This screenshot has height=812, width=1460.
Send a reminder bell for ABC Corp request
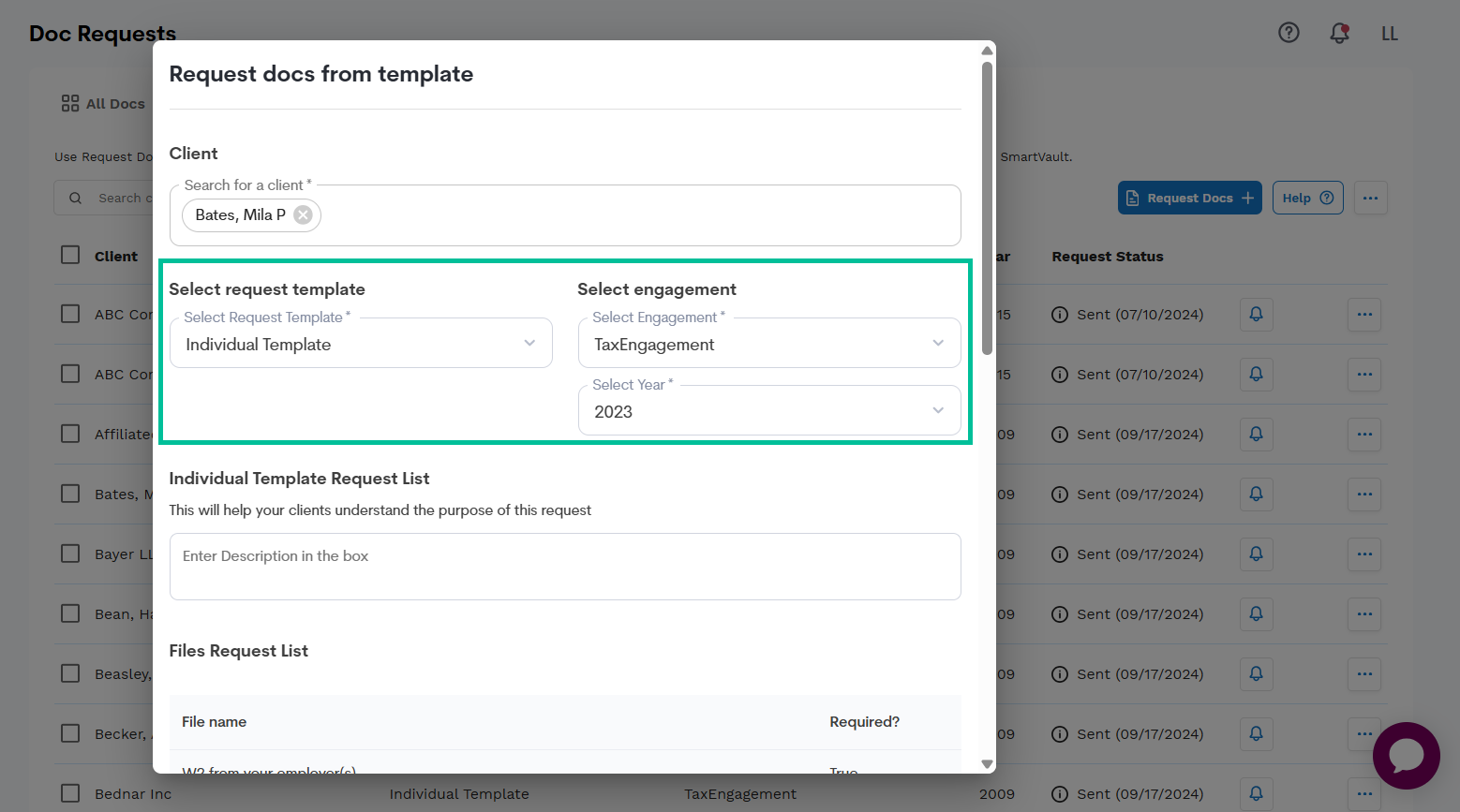coord(1256,315)
